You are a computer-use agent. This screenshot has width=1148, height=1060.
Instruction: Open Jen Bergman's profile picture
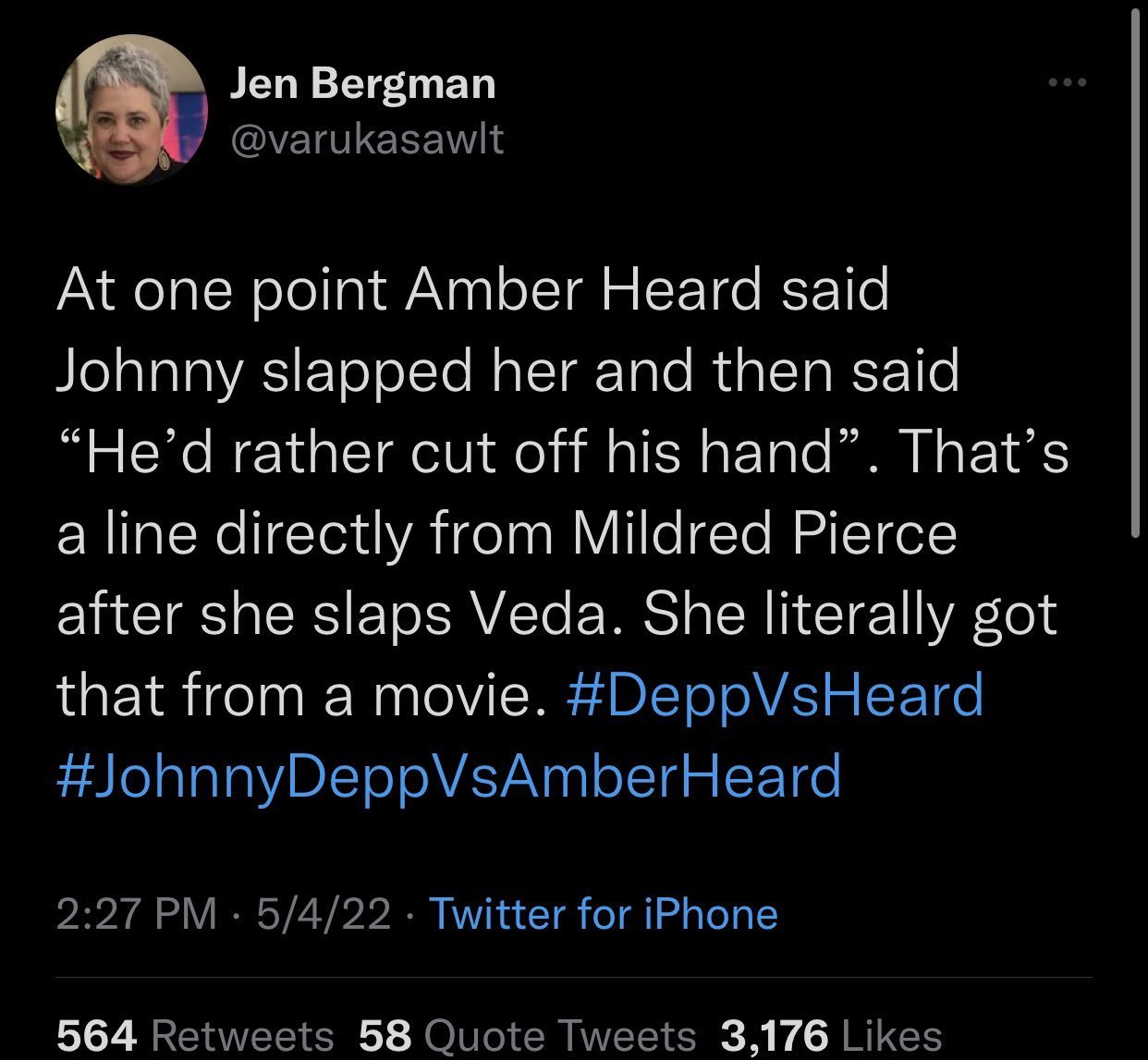130,110
